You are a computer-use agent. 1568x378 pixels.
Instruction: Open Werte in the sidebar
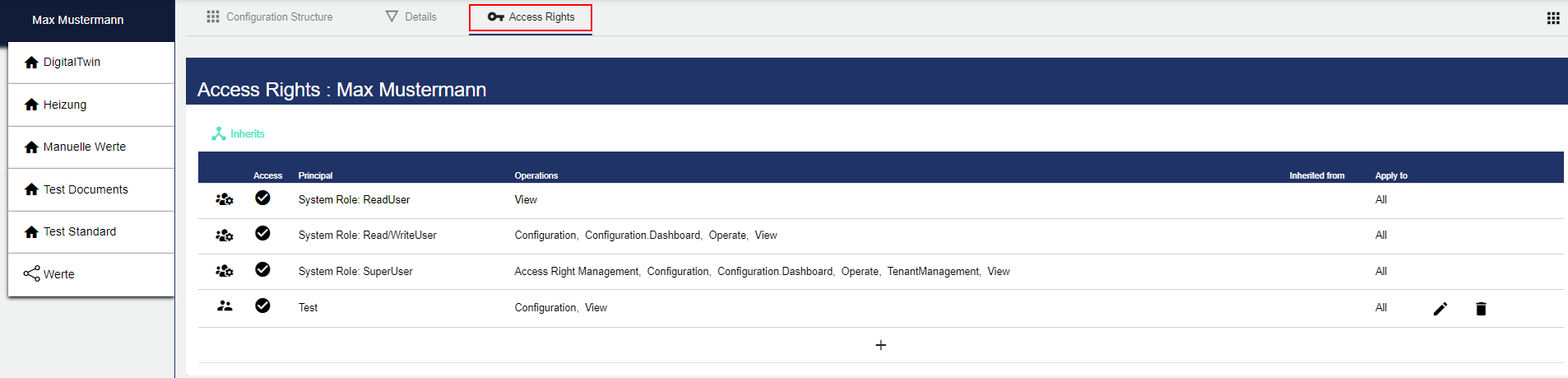pos(91,274)
